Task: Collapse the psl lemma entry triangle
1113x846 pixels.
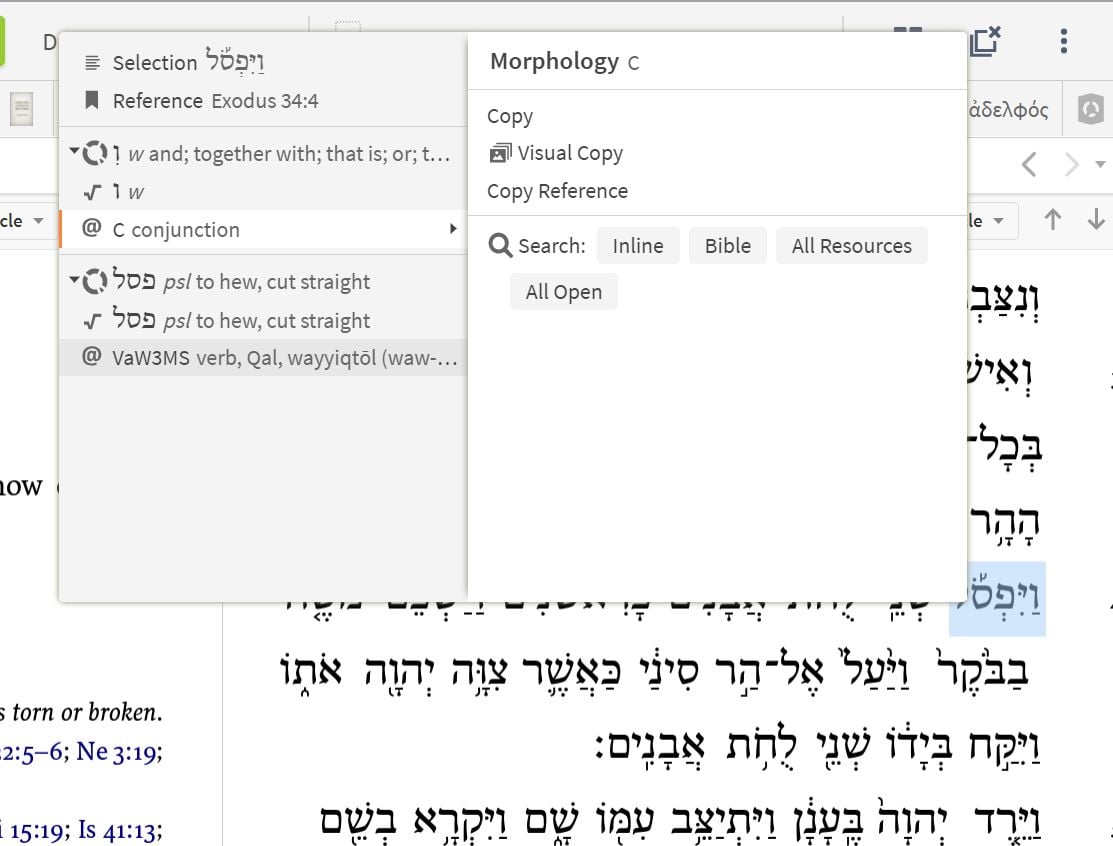Action: pos(72,280)
